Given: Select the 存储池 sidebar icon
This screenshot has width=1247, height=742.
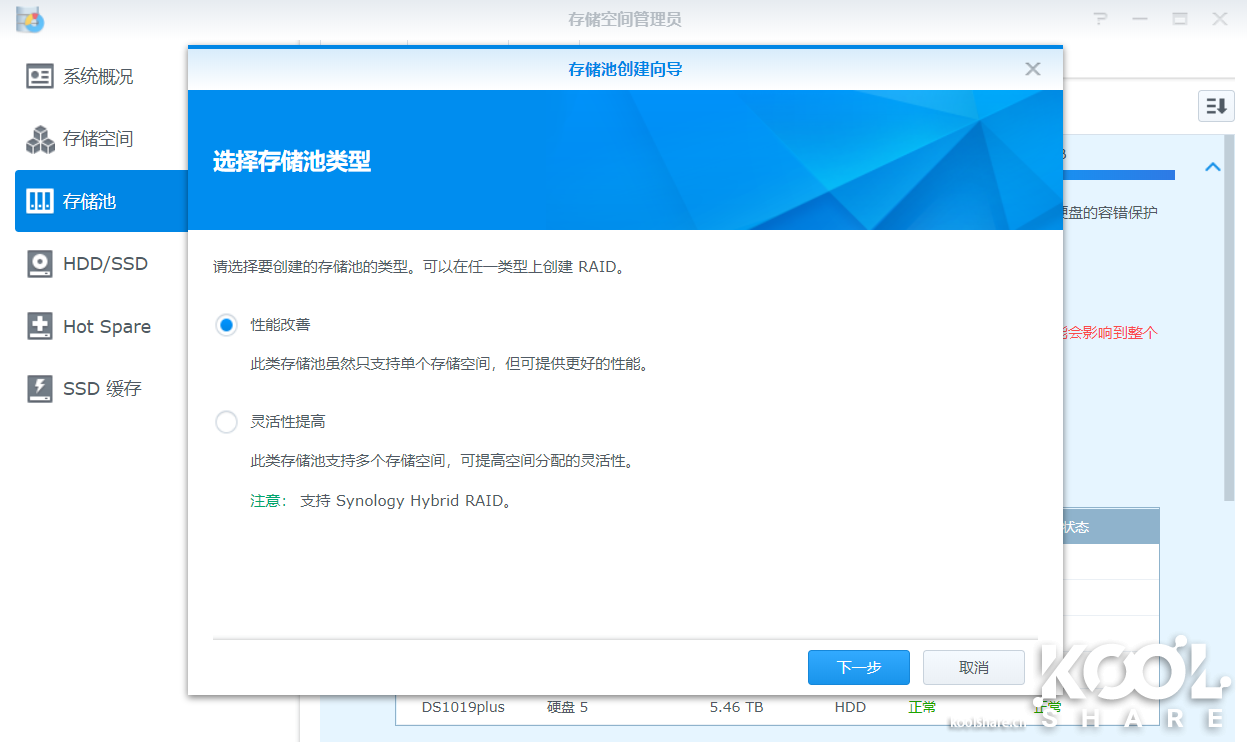Looking at the screenshot, I should pos(40,201).
